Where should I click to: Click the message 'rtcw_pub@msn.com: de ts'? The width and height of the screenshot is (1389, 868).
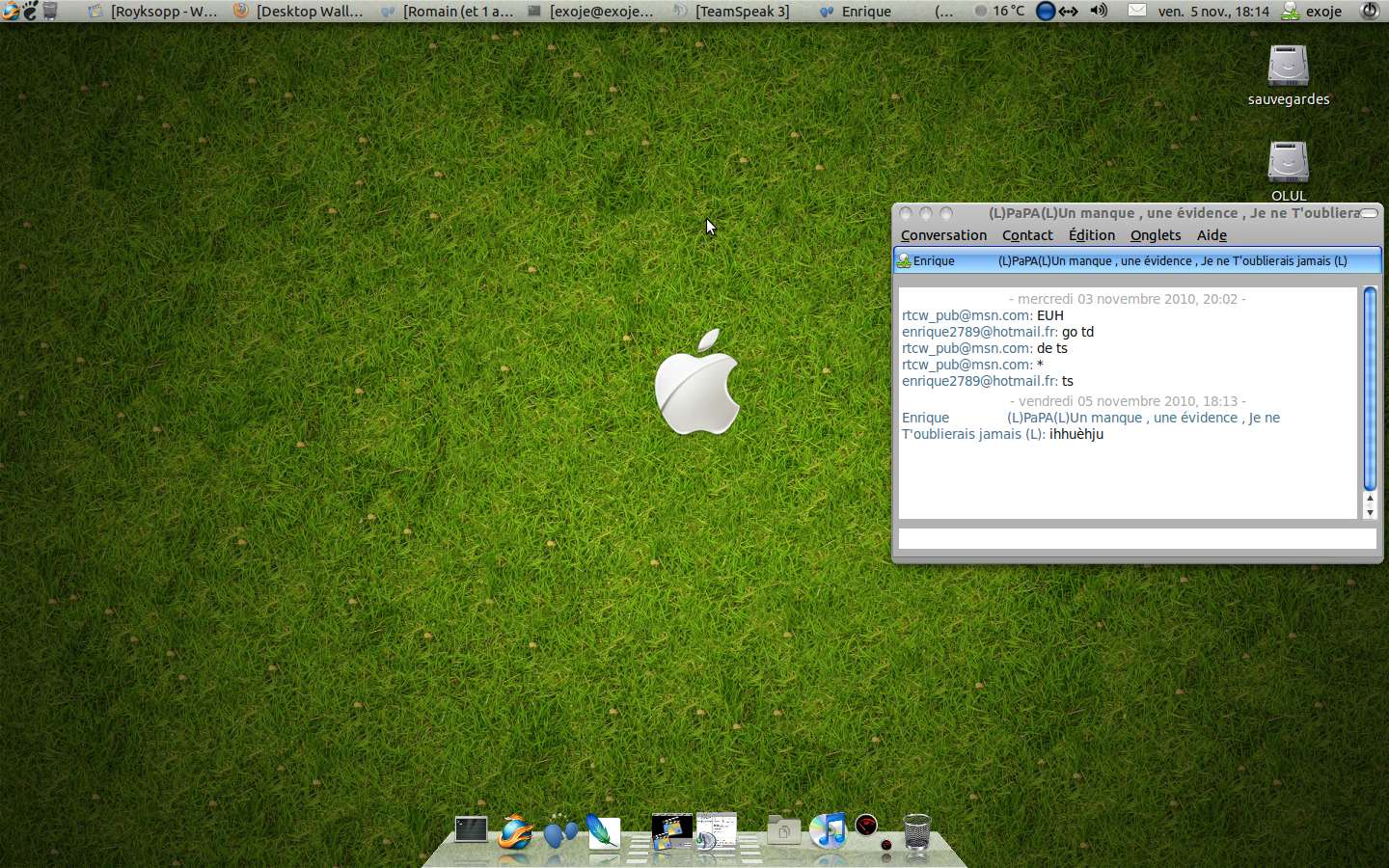pyautogui.click(x=985, y=348)
